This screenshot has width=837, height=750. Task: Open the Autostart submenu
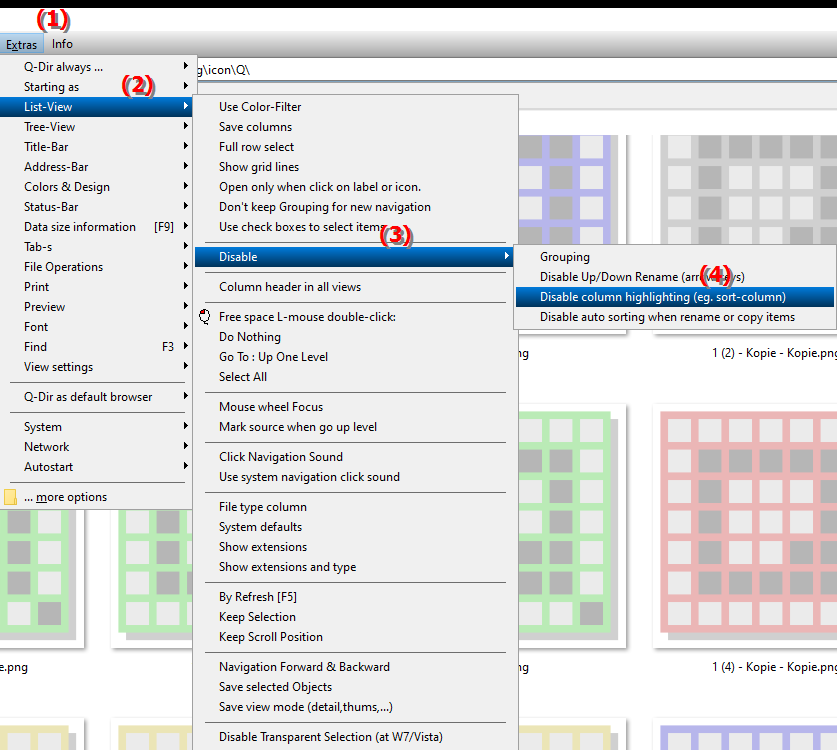(x=97, y=467)
